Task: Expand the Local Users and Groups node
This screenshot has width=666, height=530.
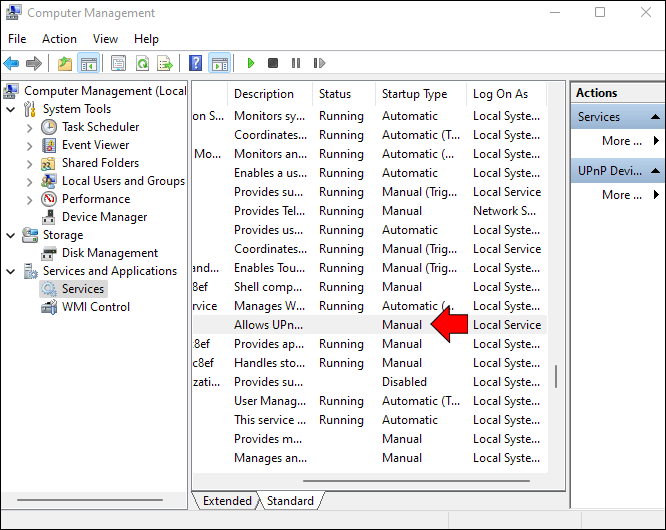Action: (29, 182)
